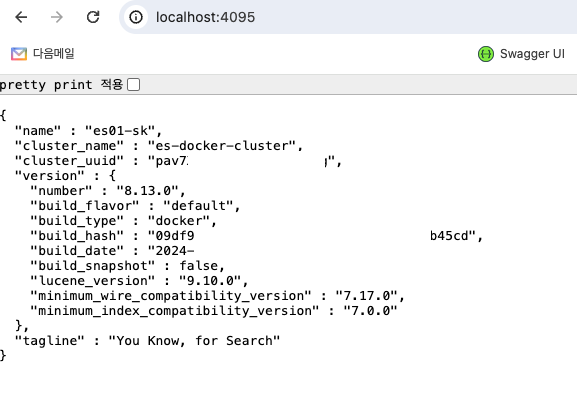Image resolution: width=577 pixels, height=396 pixels.
Task: Click the "You Know, for Search" tagline
Action: pos(194,341)
